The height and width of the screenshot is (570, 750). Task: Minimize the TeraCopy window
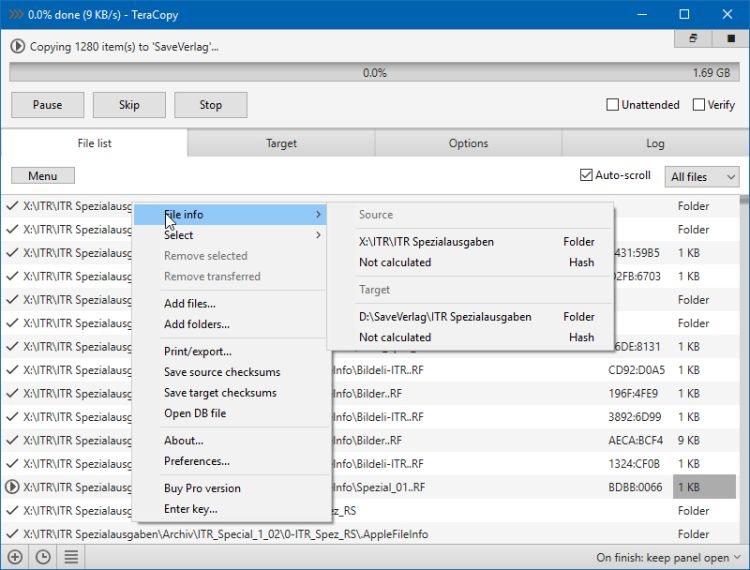click(642, 14)
